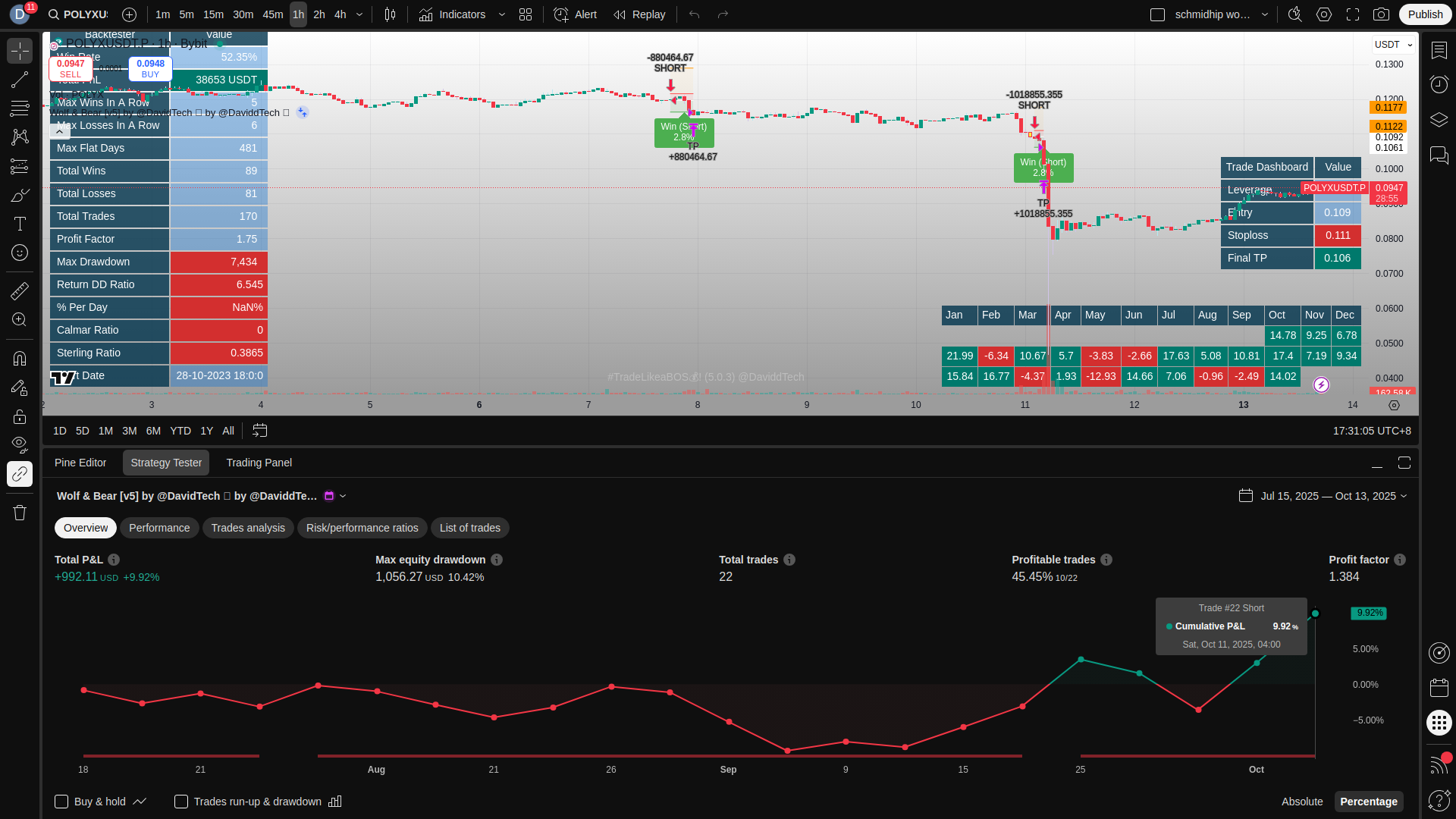Enable the Buy & hold checkbox
1456x819 pixels.
tap(61, 802)
